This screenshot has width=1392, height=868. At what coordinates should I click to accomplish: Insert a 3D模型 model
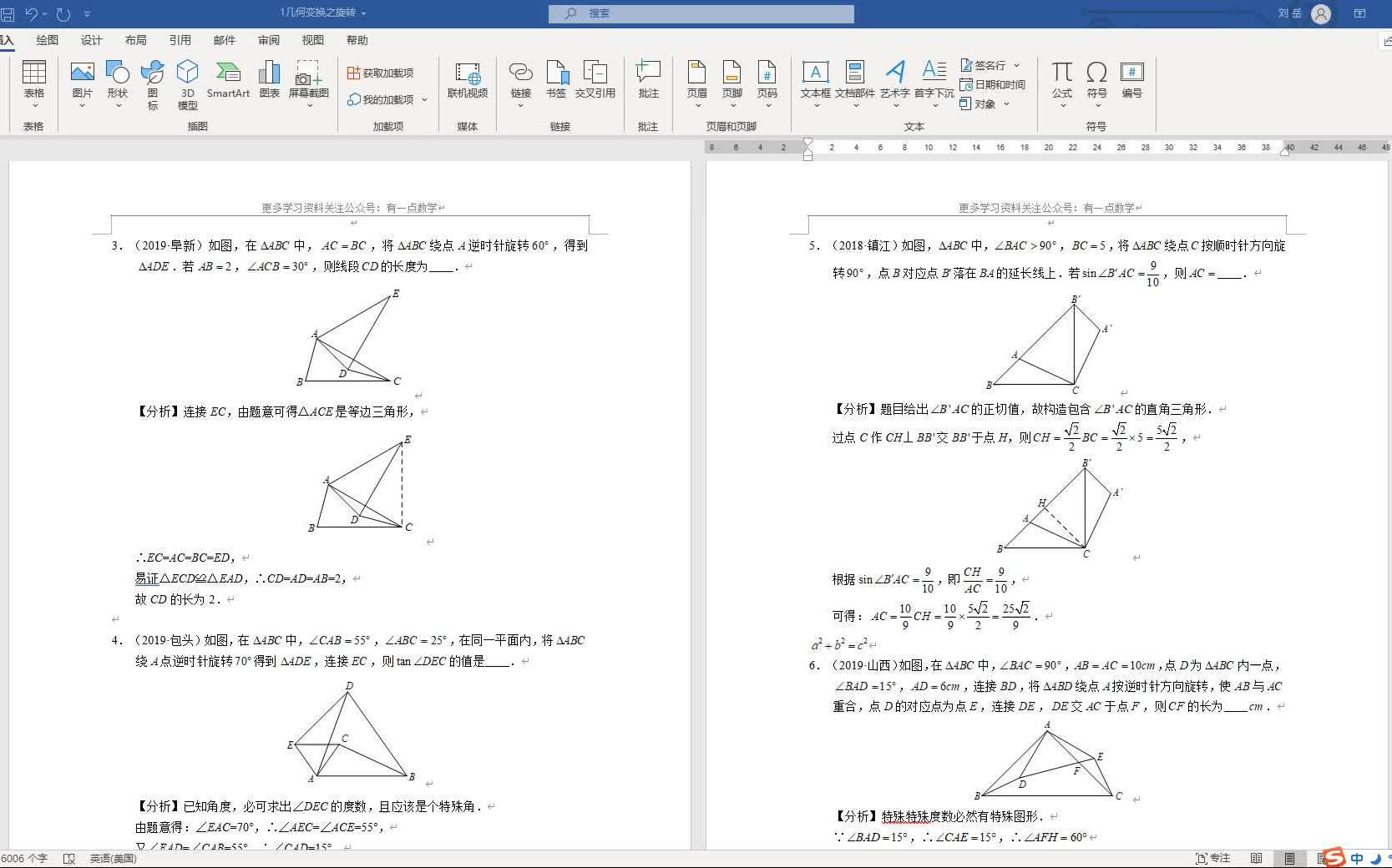(188, 84)
